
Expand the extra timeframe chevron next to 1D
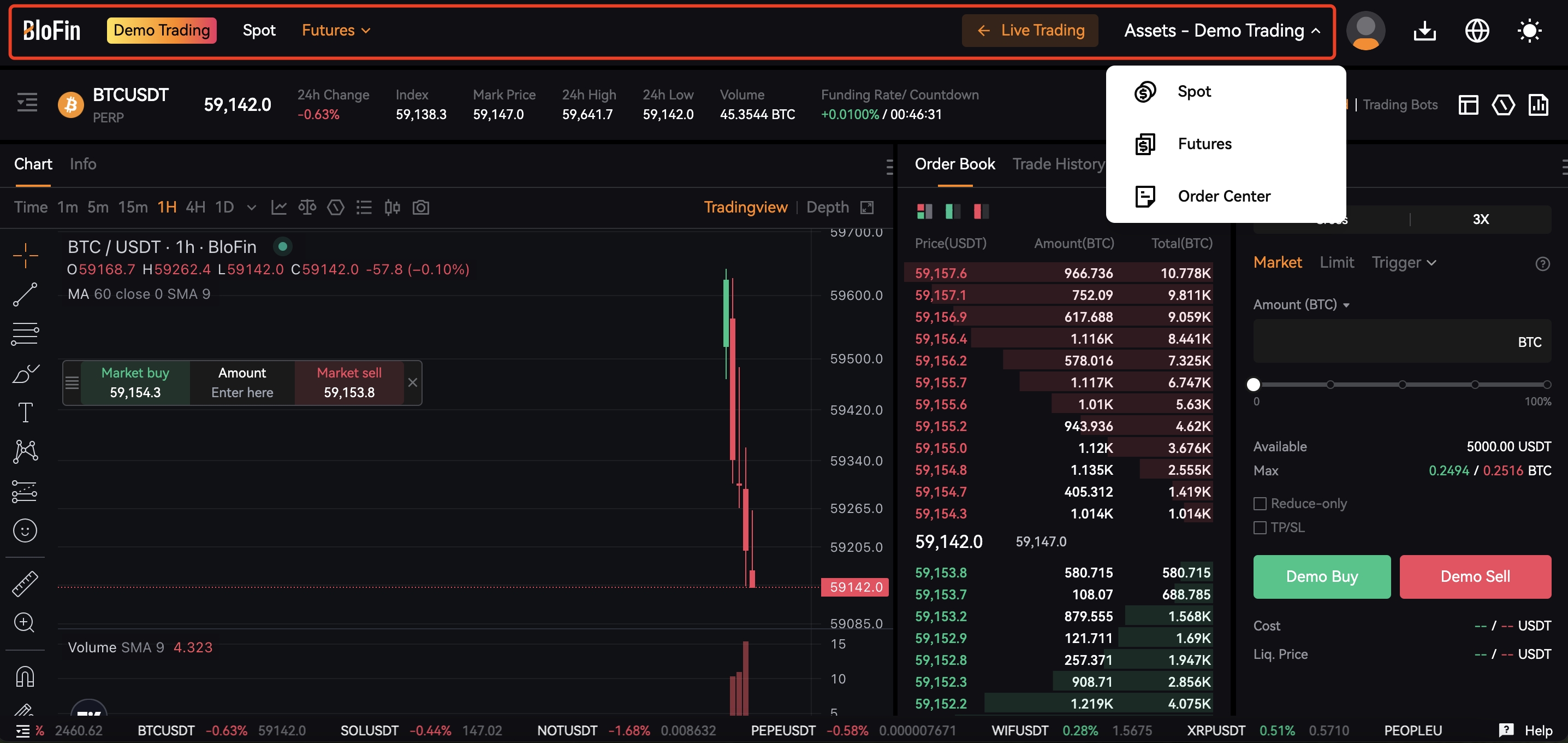tap(251, 208)
